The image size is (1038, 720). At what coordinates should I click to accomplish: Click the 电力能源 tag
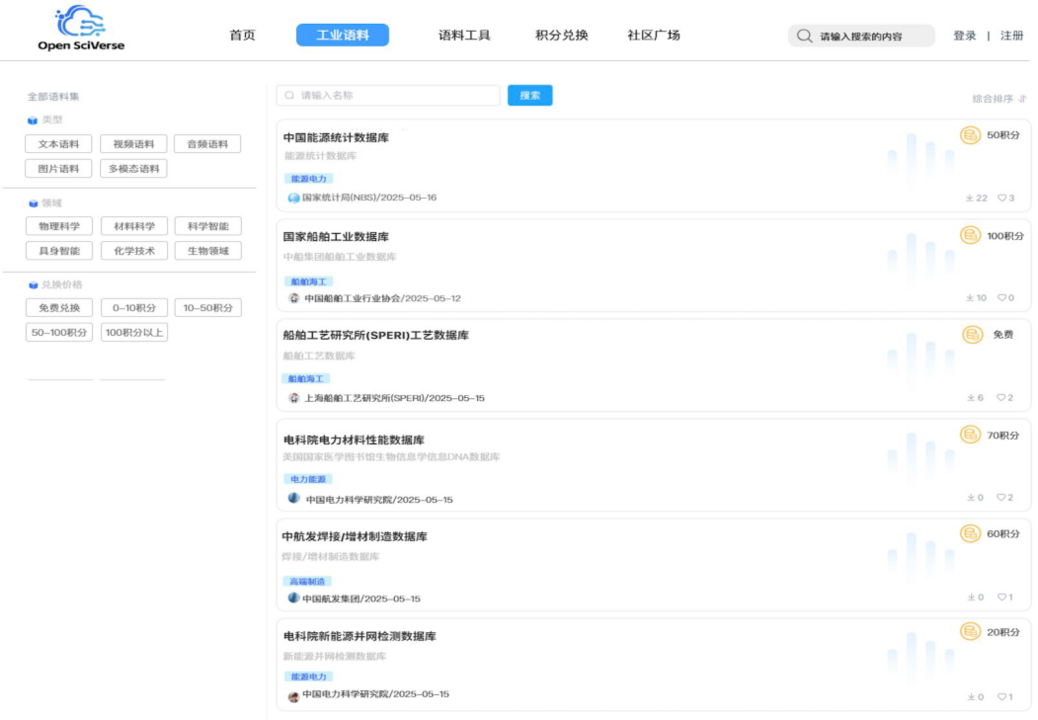click(308, 479)
